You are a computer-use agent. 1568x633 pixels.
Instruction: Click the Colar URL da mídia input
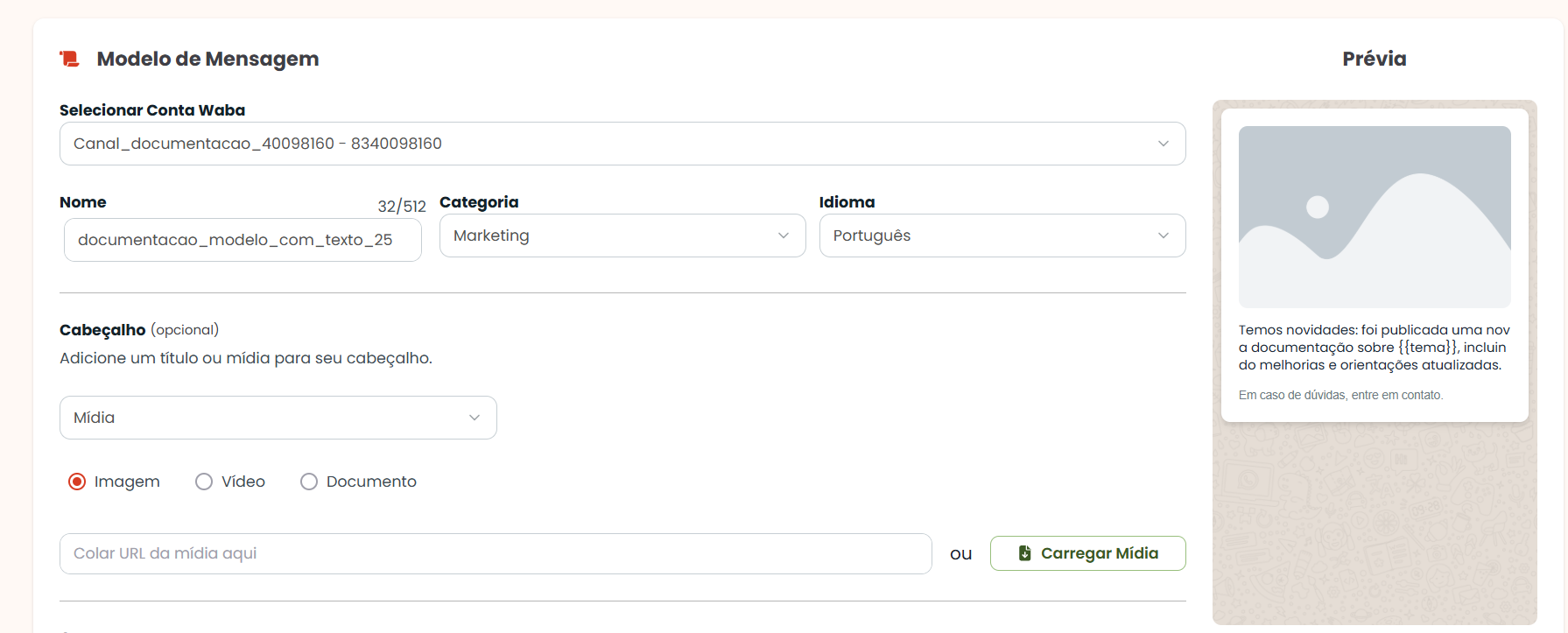(x=496, y=553)
